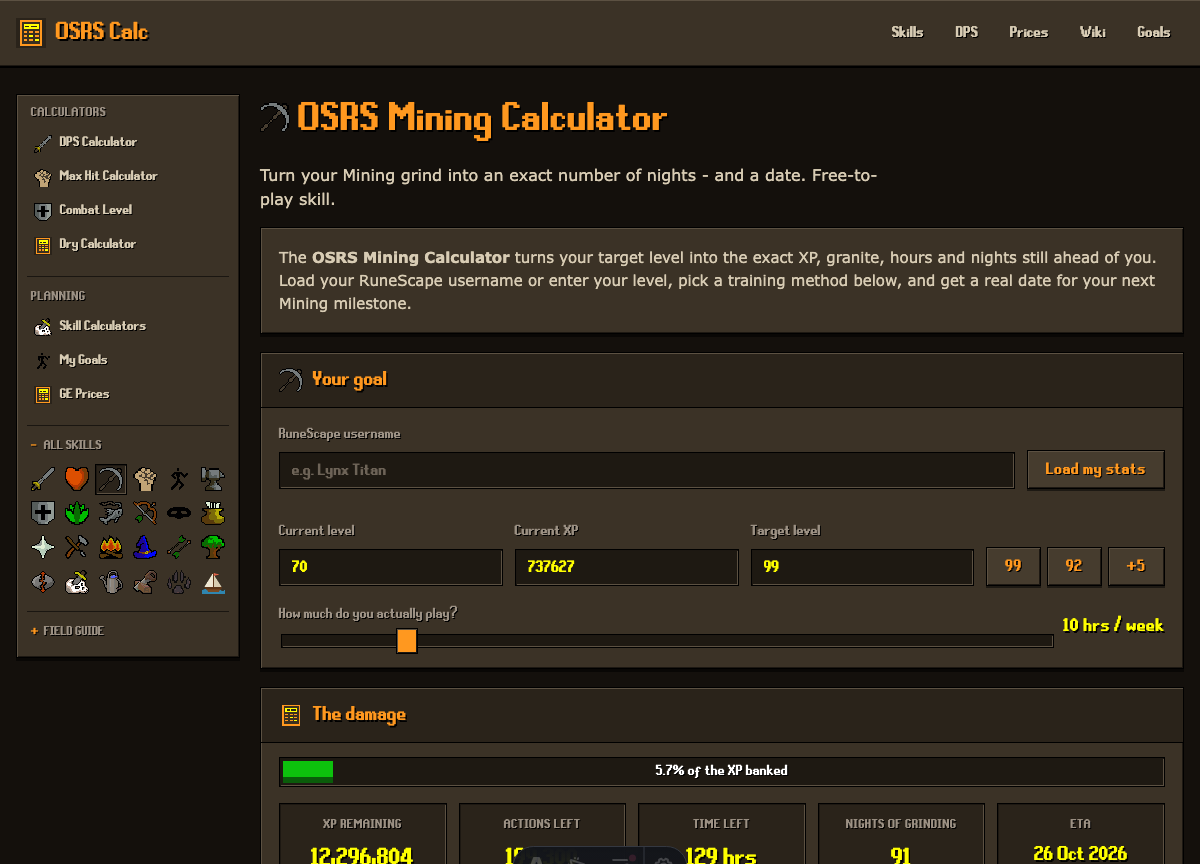Click the Load my stats button
Screen dimensions: 1200x864
pos(1095,469)
